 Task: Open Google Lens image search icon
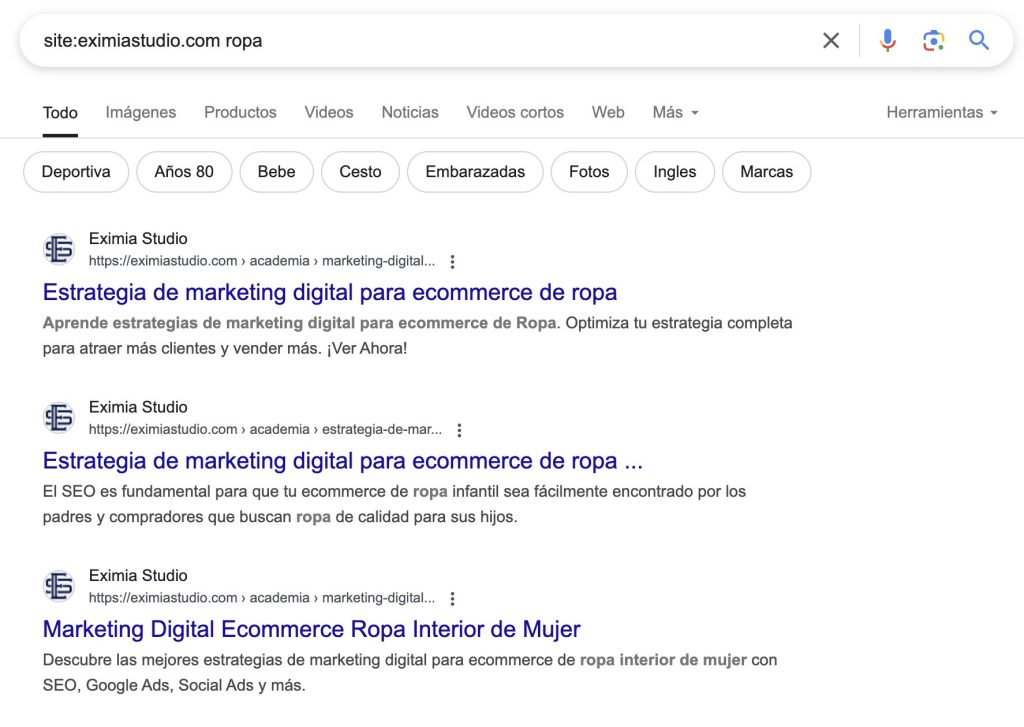(x=933, y=40)
